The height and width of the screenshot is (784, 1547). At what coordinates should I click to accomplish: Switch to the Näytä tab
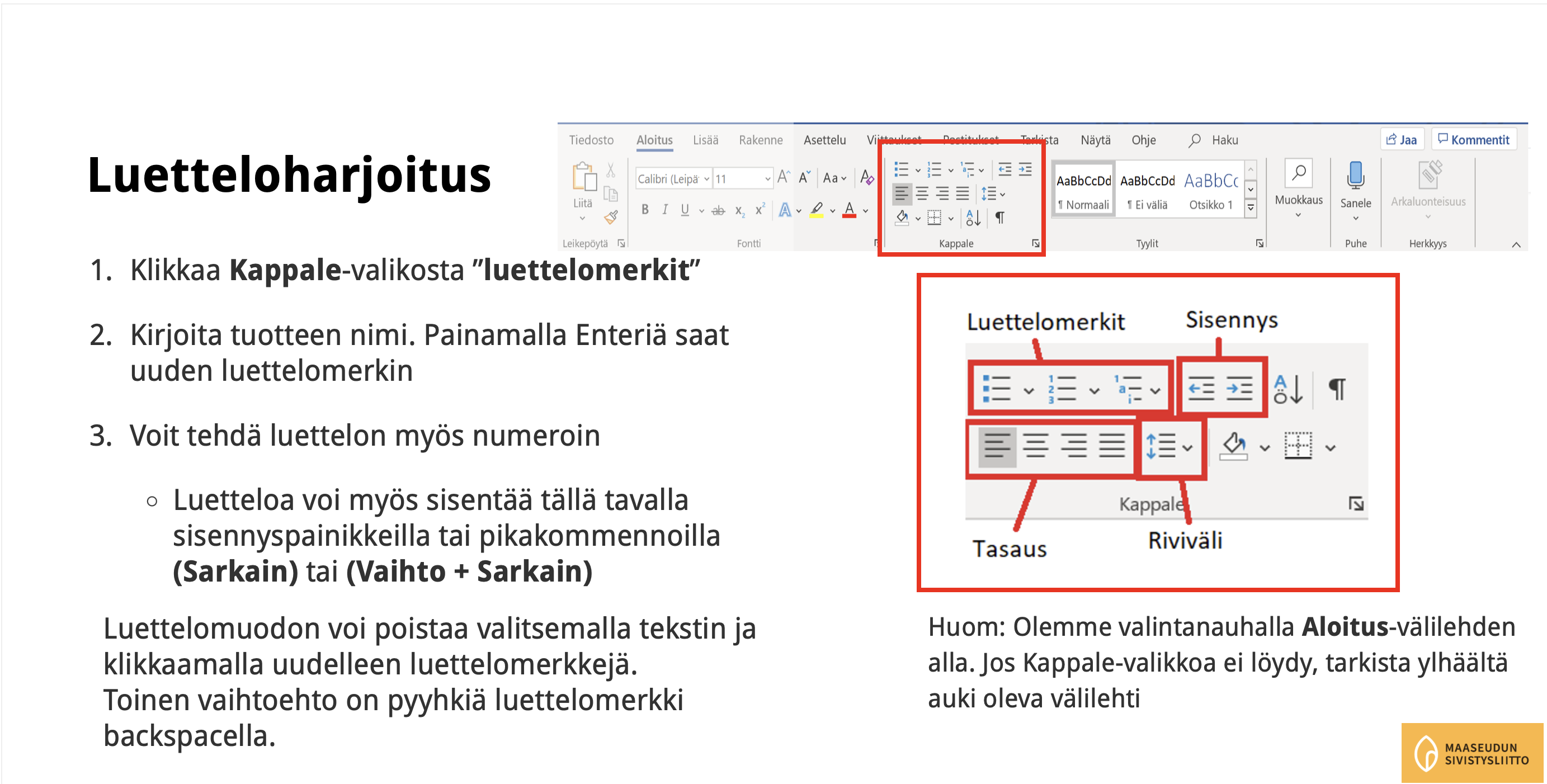1096,140
